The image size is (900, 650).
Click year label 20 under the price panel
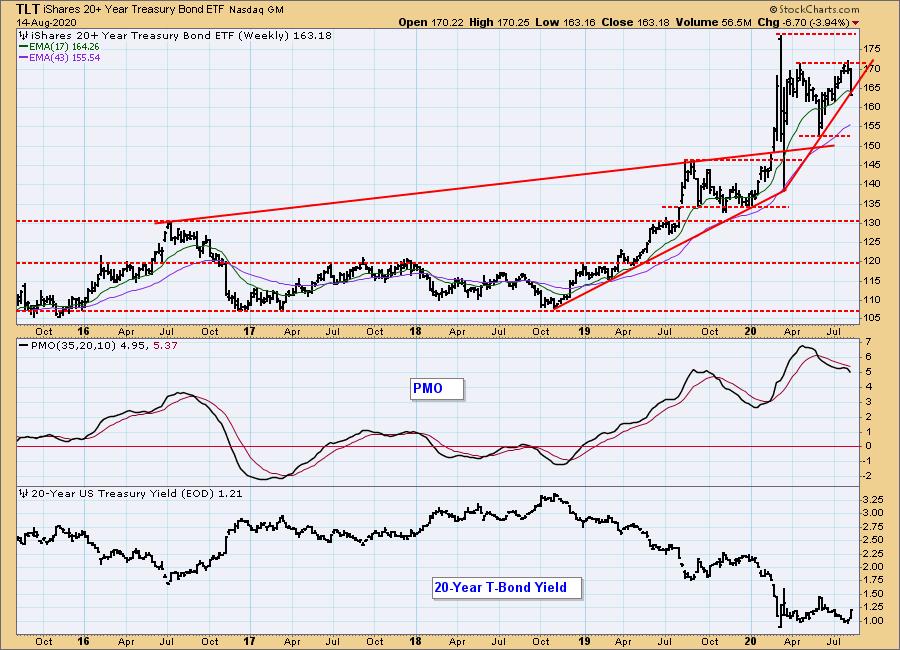[x=750, y=331]
